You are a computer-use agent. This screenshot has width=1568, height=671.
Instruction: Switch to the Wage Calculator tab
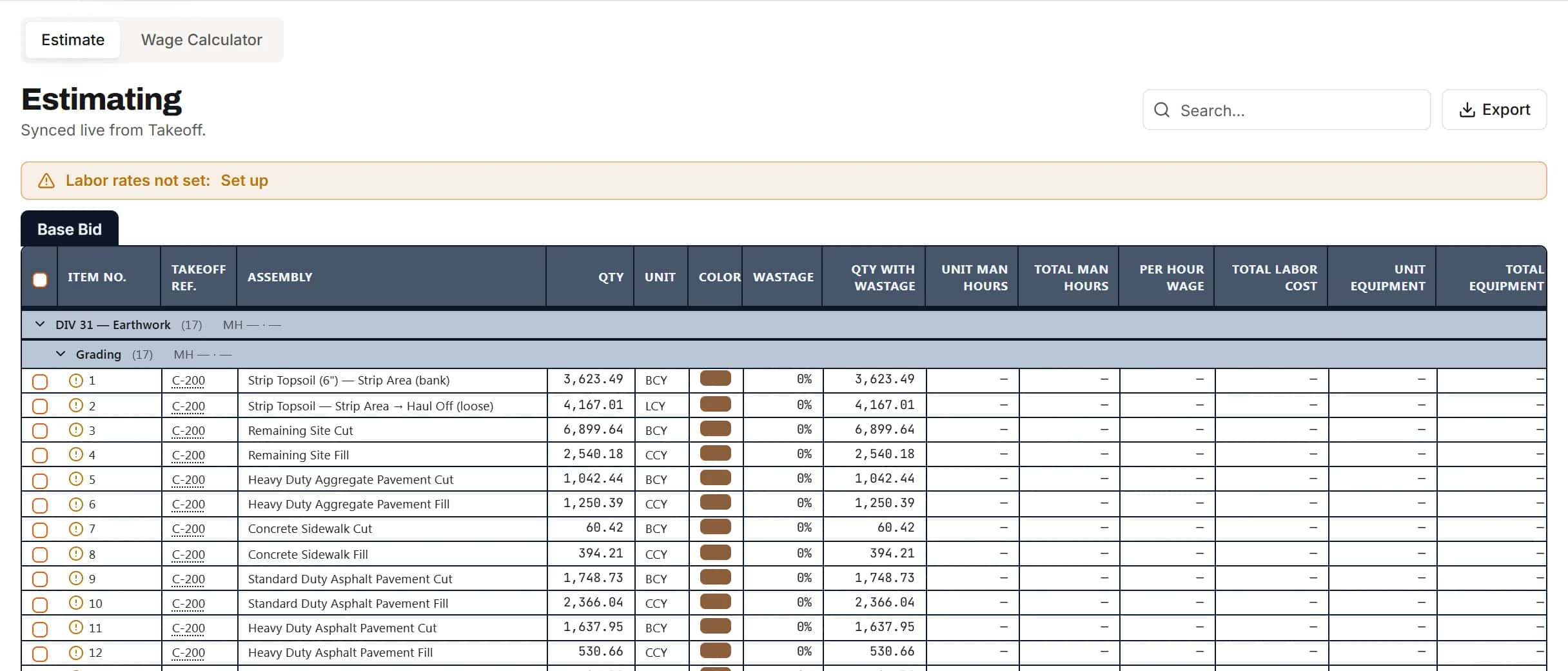(201, 40)
